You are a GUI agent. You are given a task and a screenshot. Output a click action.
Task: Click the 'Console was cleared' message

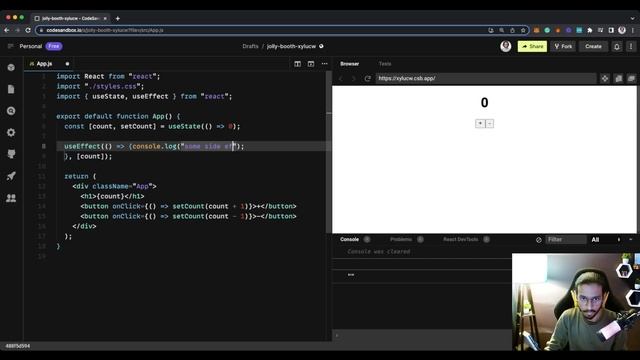click(379, 252)
